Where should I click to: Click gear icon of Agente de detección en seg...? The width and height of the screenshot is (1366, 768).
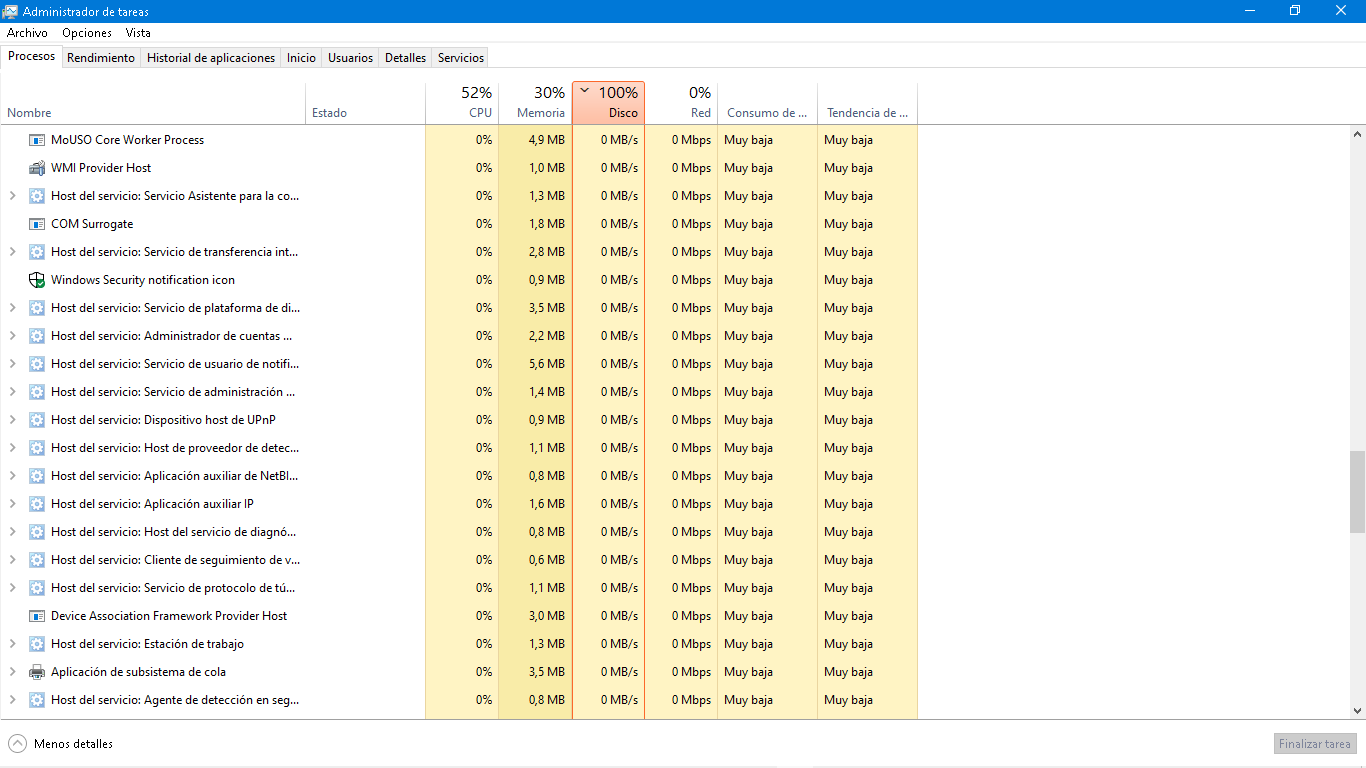pyautogui.click(x=37, y=700)
